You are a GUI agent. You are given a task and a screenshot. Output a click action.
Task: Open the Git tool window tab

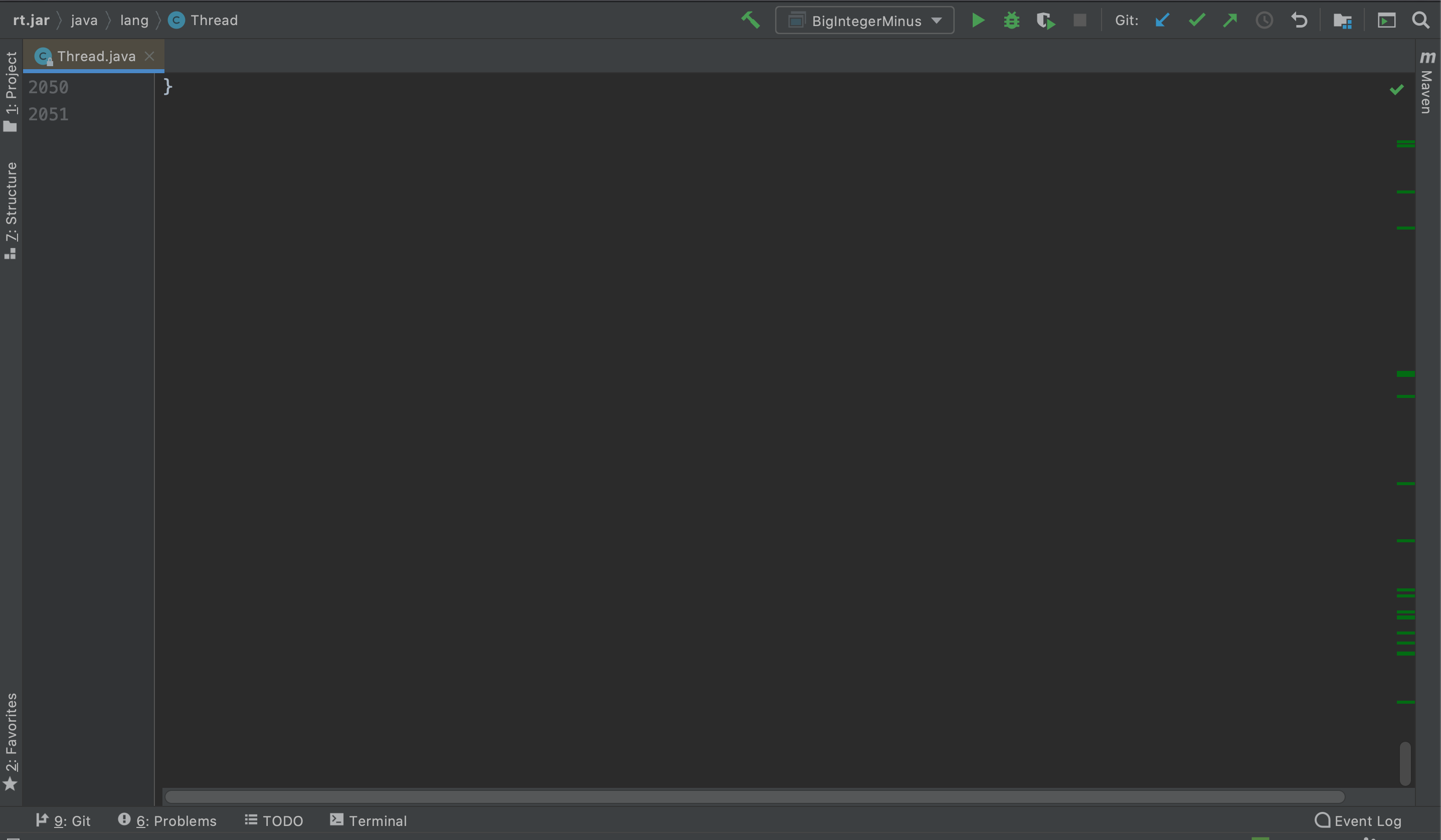click(x=63, y=820)
